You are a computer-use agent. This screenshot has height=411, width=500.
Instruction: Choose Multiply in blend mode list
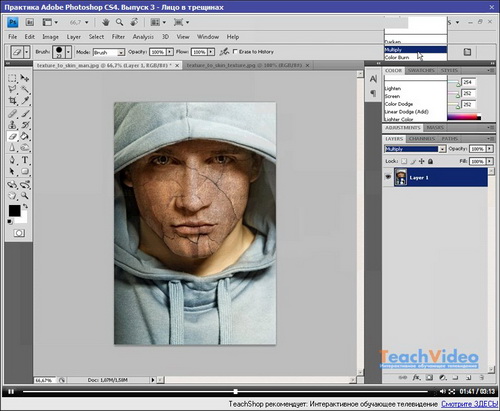click(415, 50)
